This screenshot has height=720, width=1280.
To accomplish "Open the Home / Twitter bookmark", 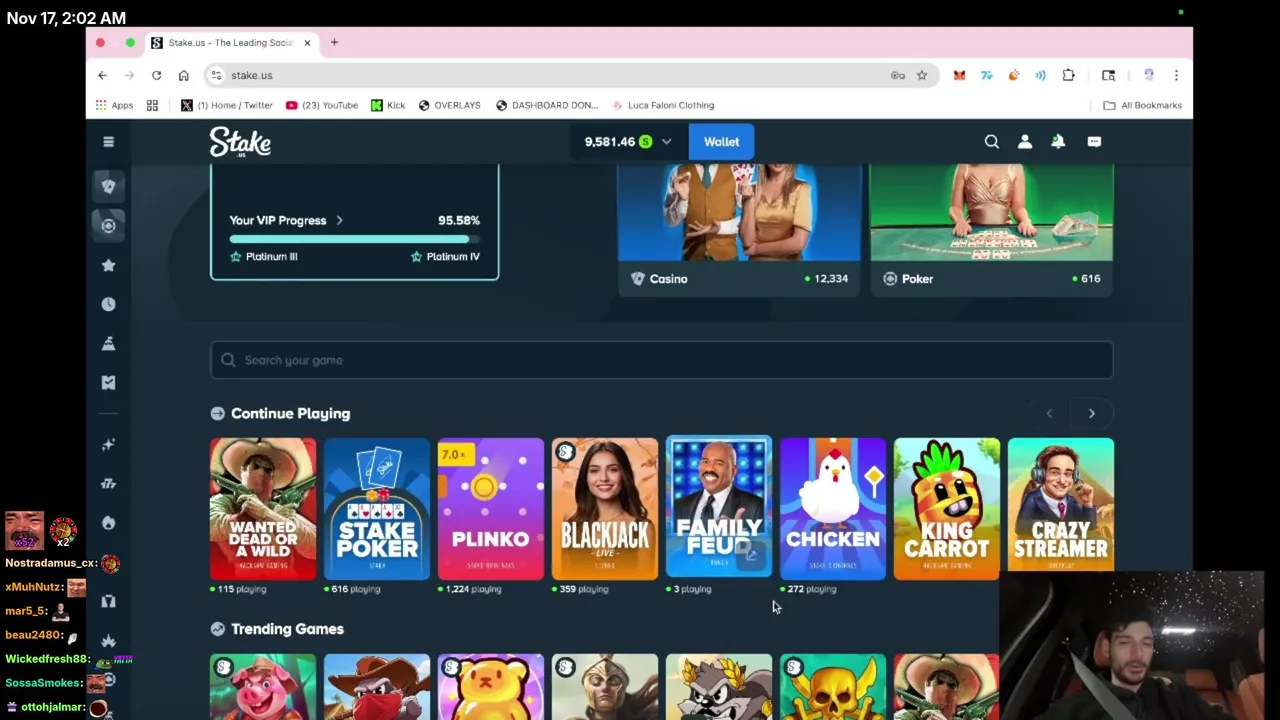I will [227, 105].
